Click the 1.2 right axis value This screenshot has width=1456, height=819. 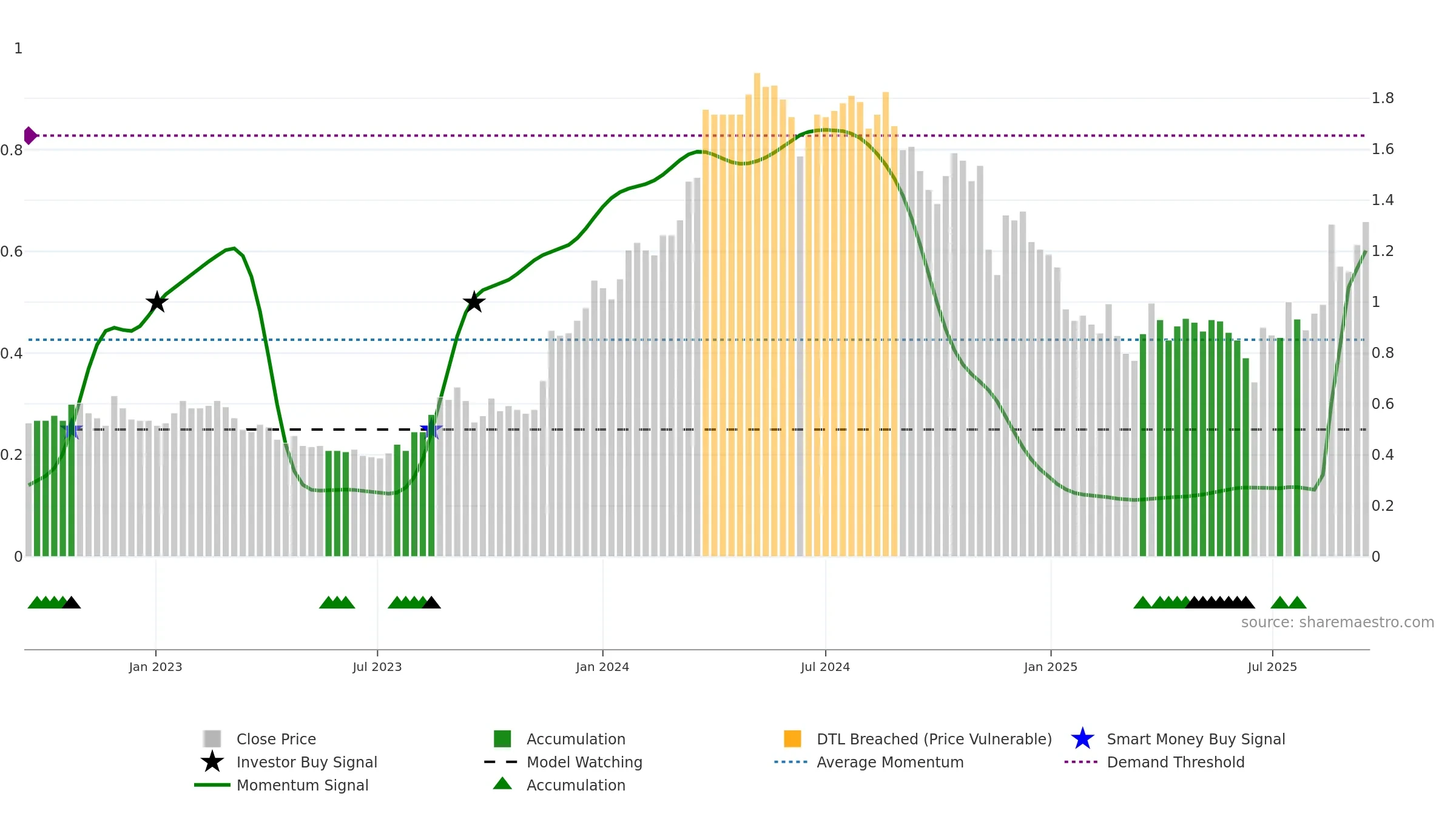tap(1383, 251)
